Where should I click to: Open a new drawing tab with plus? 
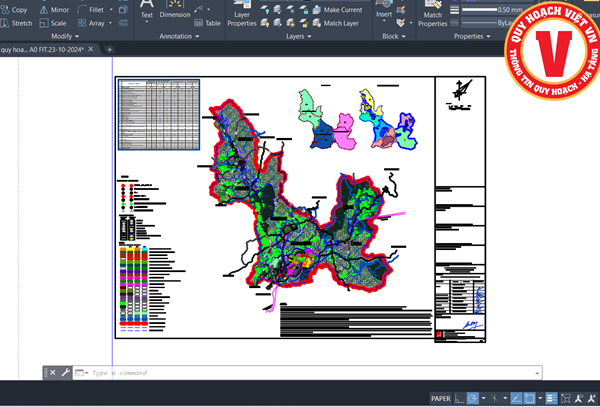click(110, 49)
